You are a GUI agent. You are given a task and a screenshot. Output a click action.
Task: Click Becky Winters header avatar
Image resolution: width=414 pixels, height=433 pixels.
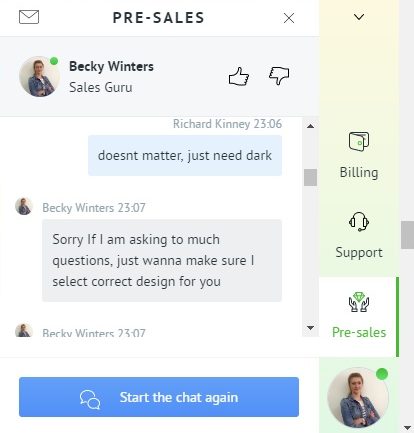click(39, 77)
